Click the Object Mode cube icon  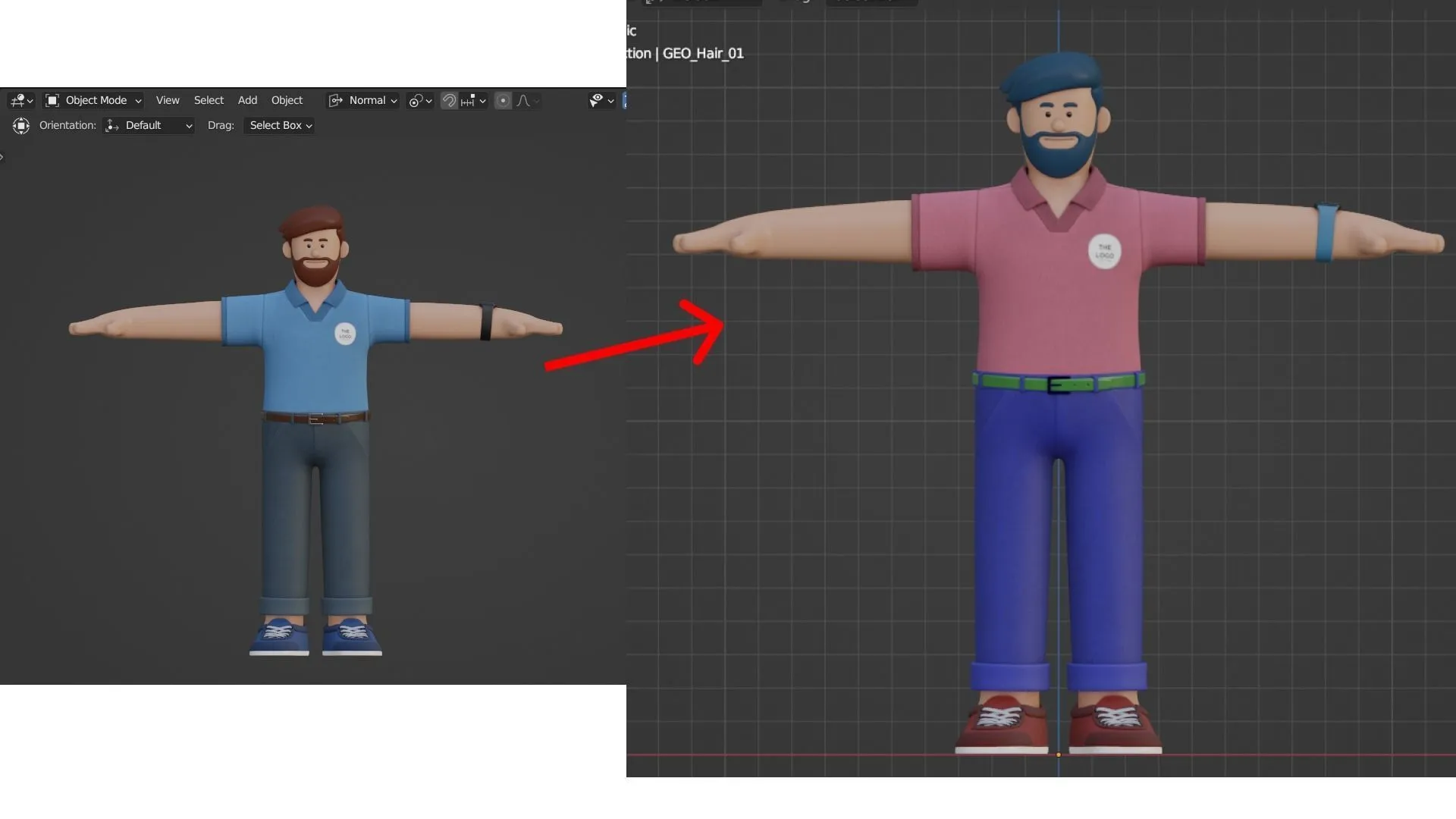click(x=52, y=100)
